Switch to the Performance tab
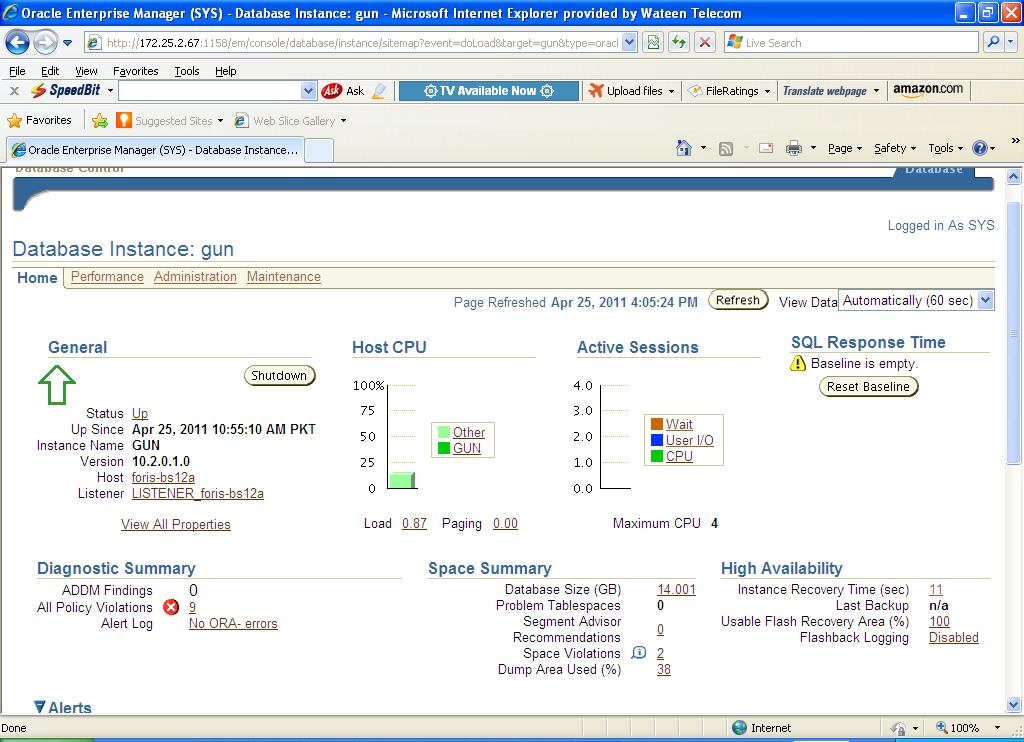 pos(107,277)
